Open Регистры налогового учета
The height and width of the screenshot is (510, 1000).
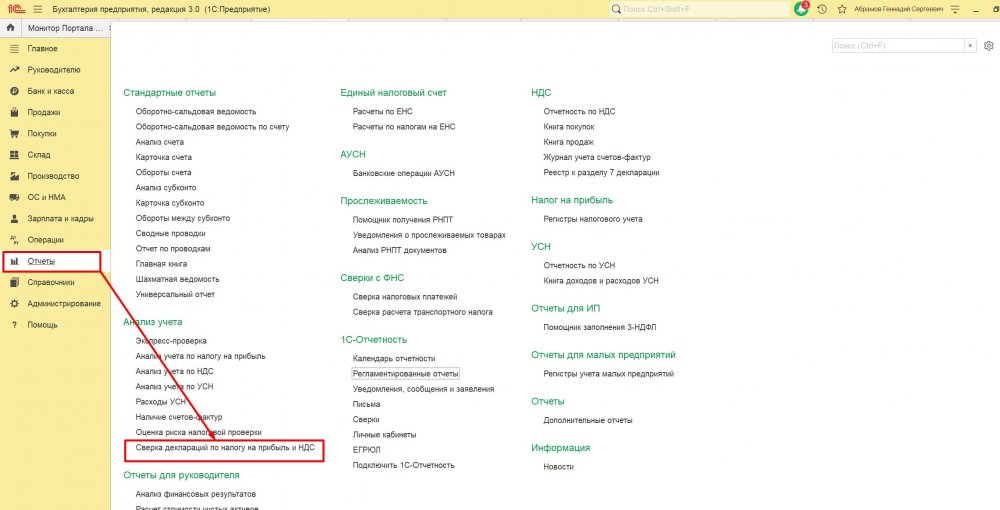593,219
